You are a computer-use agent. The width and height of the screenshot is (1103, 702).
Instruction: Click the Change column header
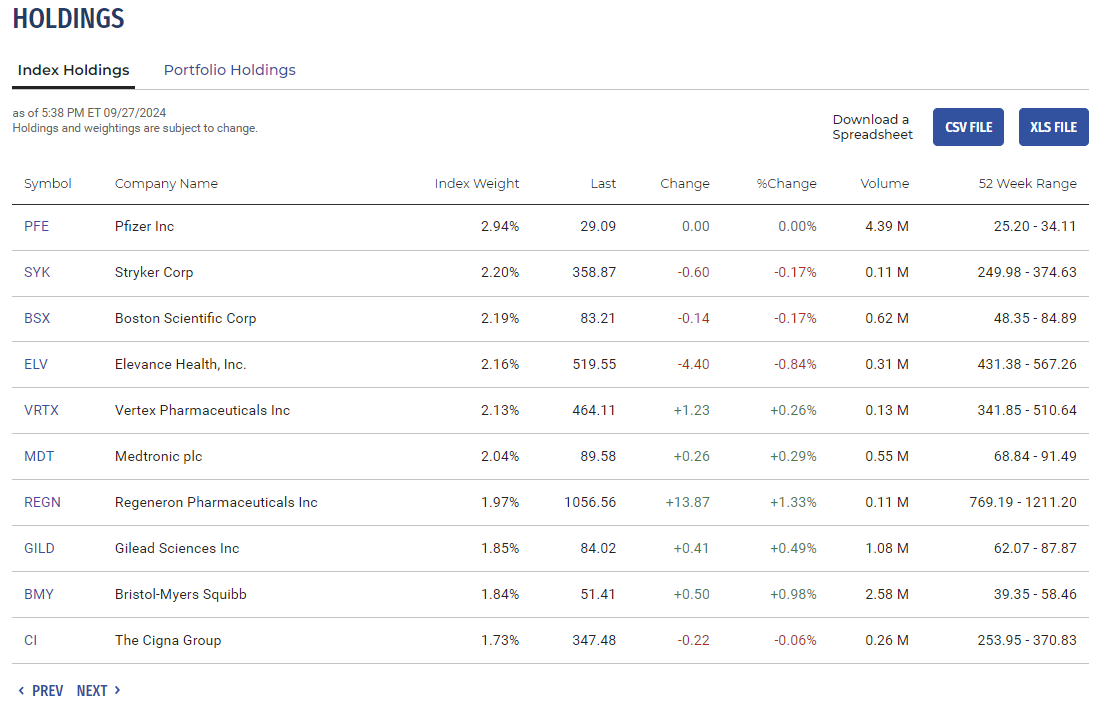(684, 184)
